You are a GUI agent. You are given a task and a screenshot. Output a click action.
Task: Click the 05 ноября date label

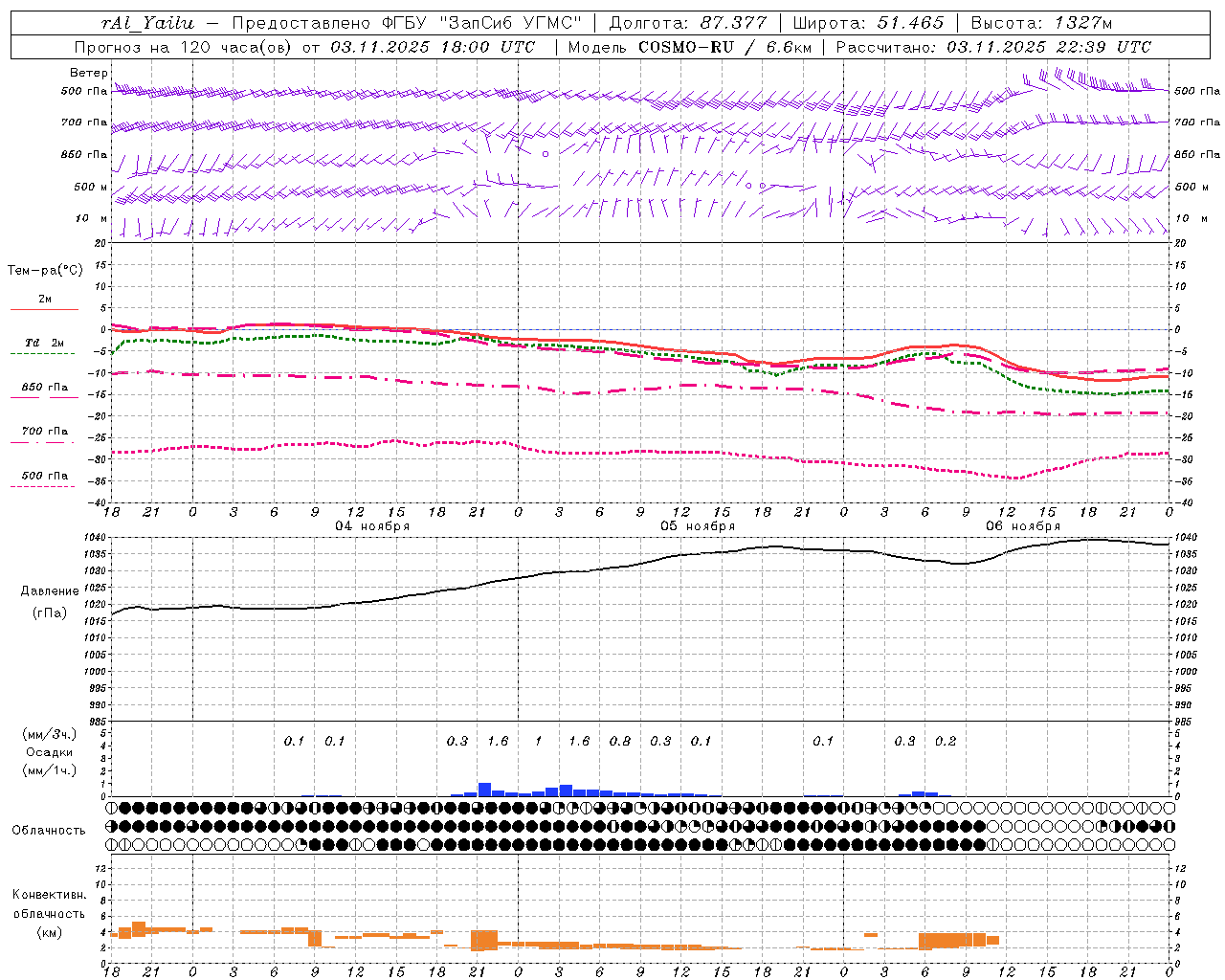click(698, 526)
